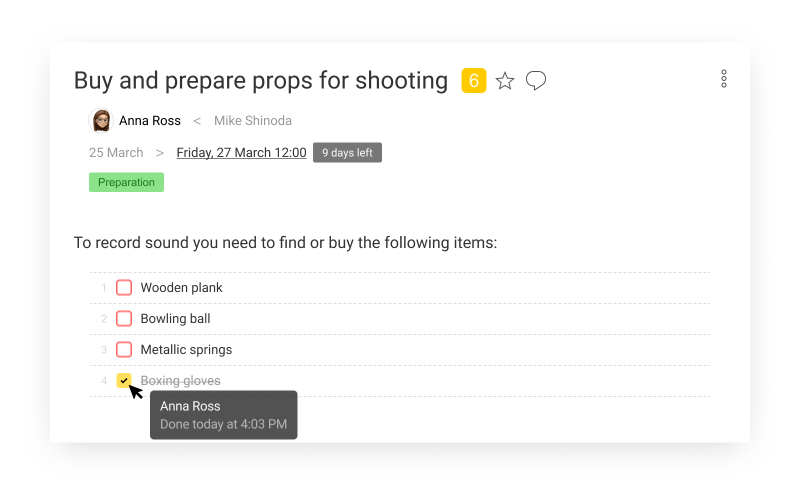Click the description about recording sound

[285, 242]
